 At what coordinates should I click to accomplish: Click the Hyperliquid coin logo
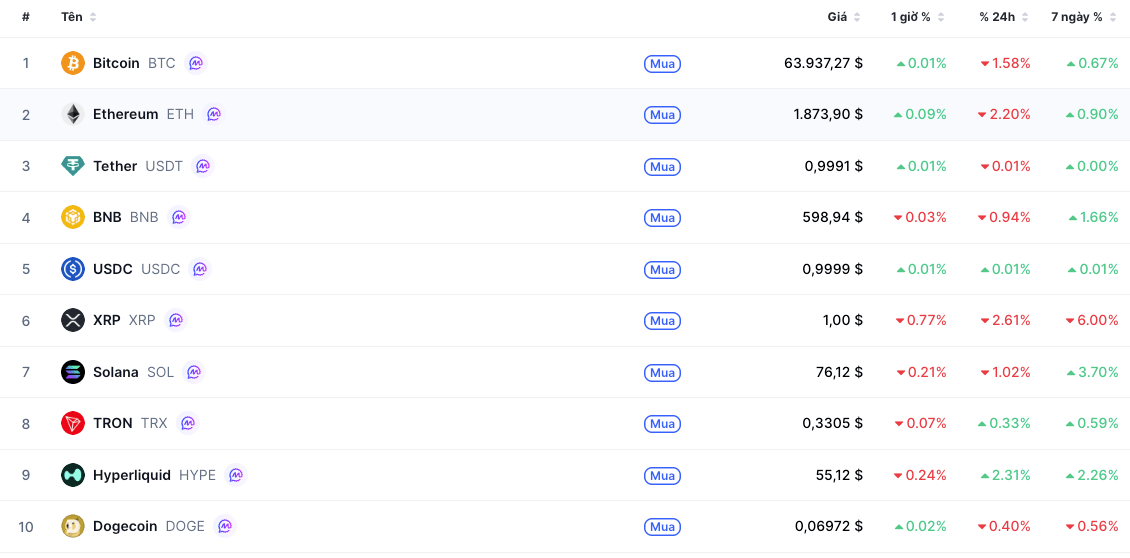click(x=73, y=475)
